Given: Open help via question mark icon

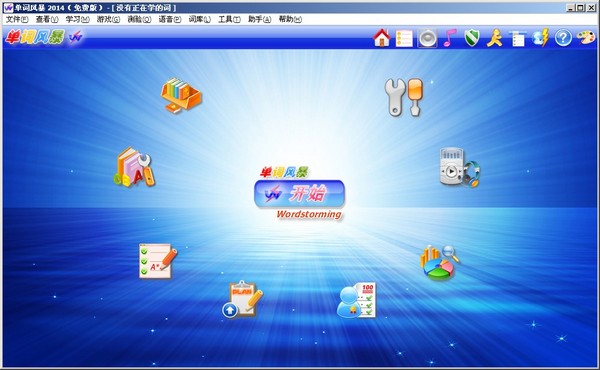Looking at the screenshot, I should coord(563,38).
